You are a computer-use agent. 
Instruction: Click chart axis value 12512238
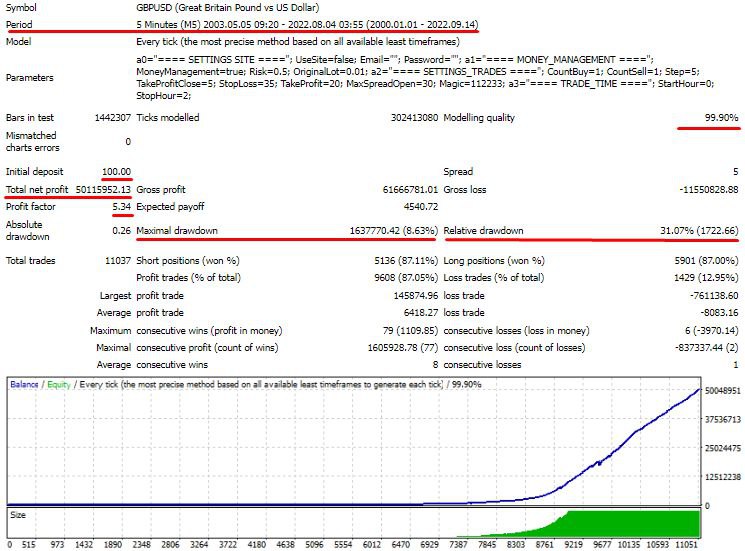tap(723, 477)
